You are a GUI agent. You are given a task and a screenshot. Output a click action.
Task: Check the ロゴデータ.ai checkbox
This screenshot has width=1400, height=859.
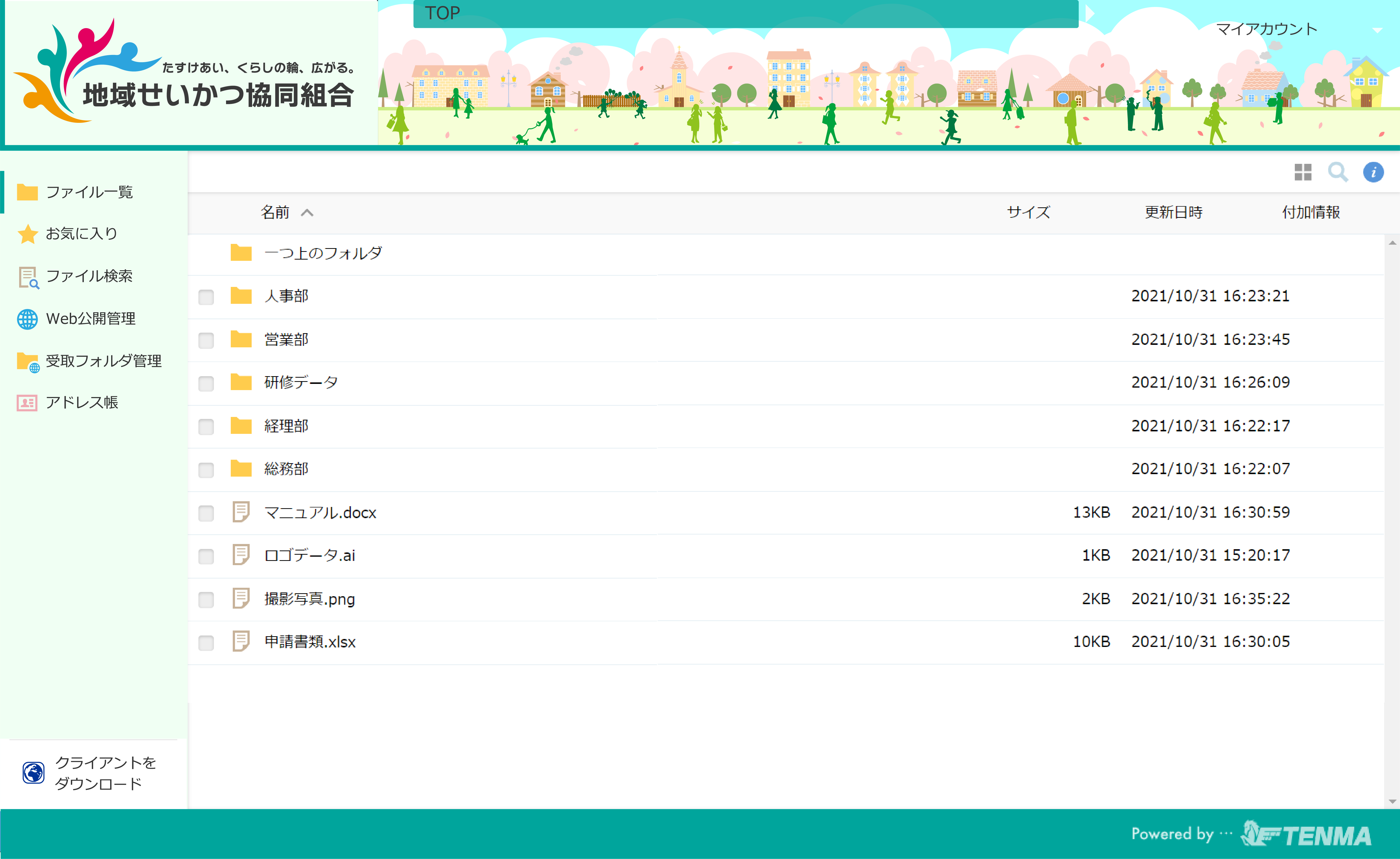206,556
